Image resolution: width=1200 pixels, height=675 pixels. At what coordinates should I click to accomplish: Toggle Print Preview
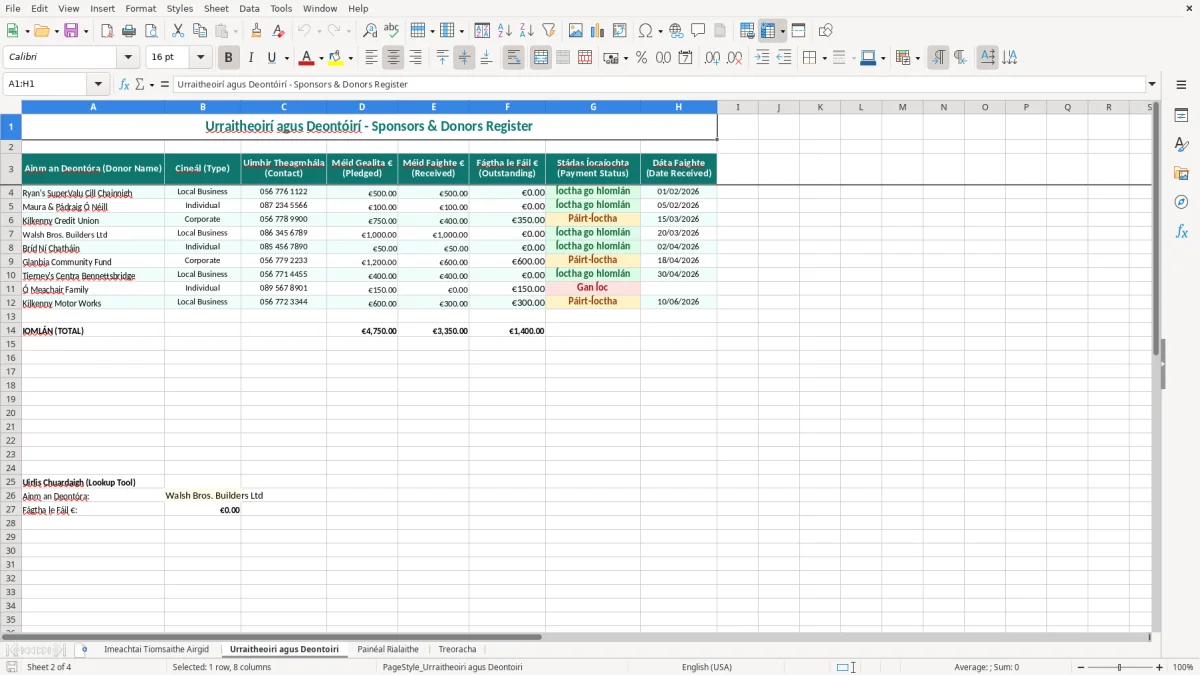151,31
